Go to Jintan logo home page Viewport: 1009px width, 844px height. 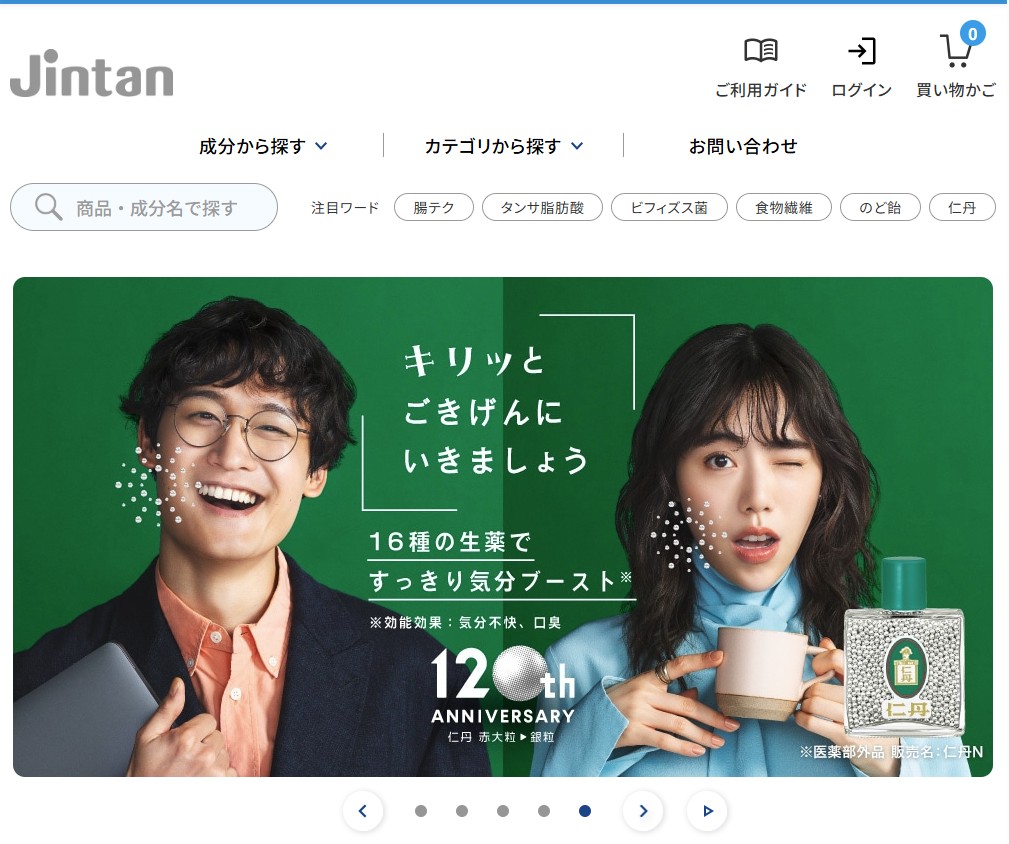(91, 73)
